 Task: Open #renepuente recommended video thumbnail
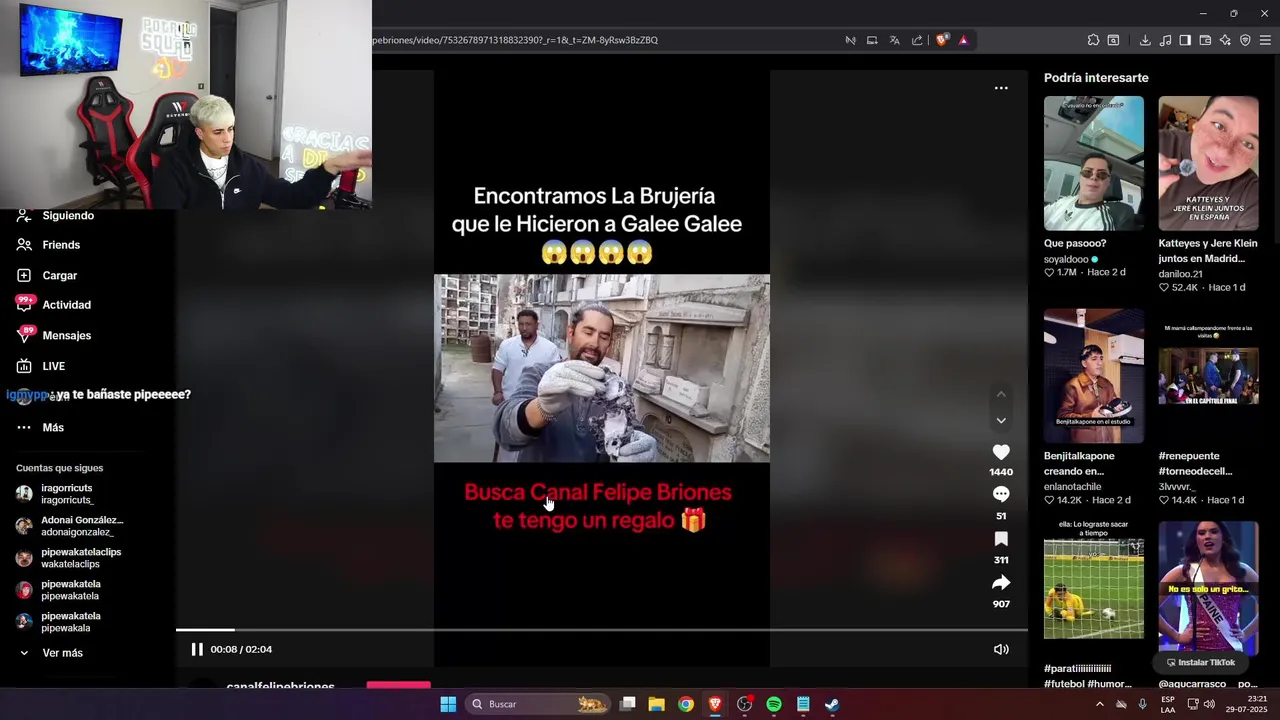(1208, 376)
